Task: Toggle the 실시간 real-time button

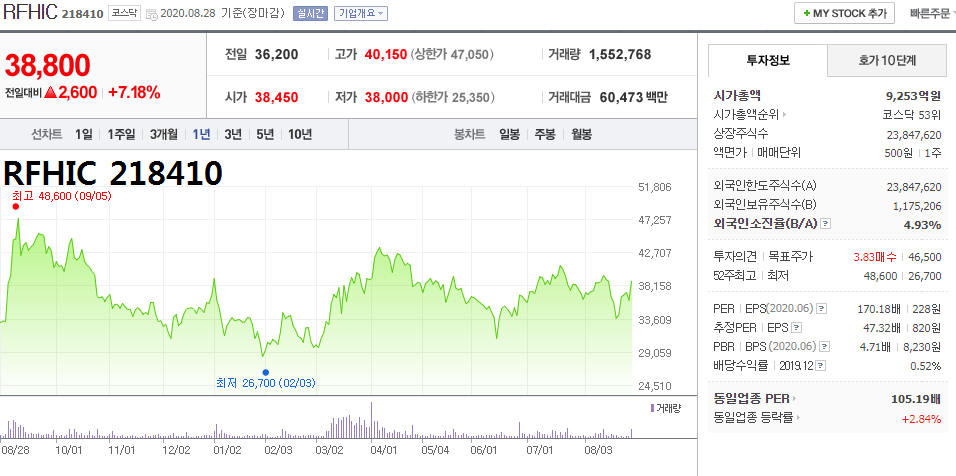Action: tap(311, 13)
